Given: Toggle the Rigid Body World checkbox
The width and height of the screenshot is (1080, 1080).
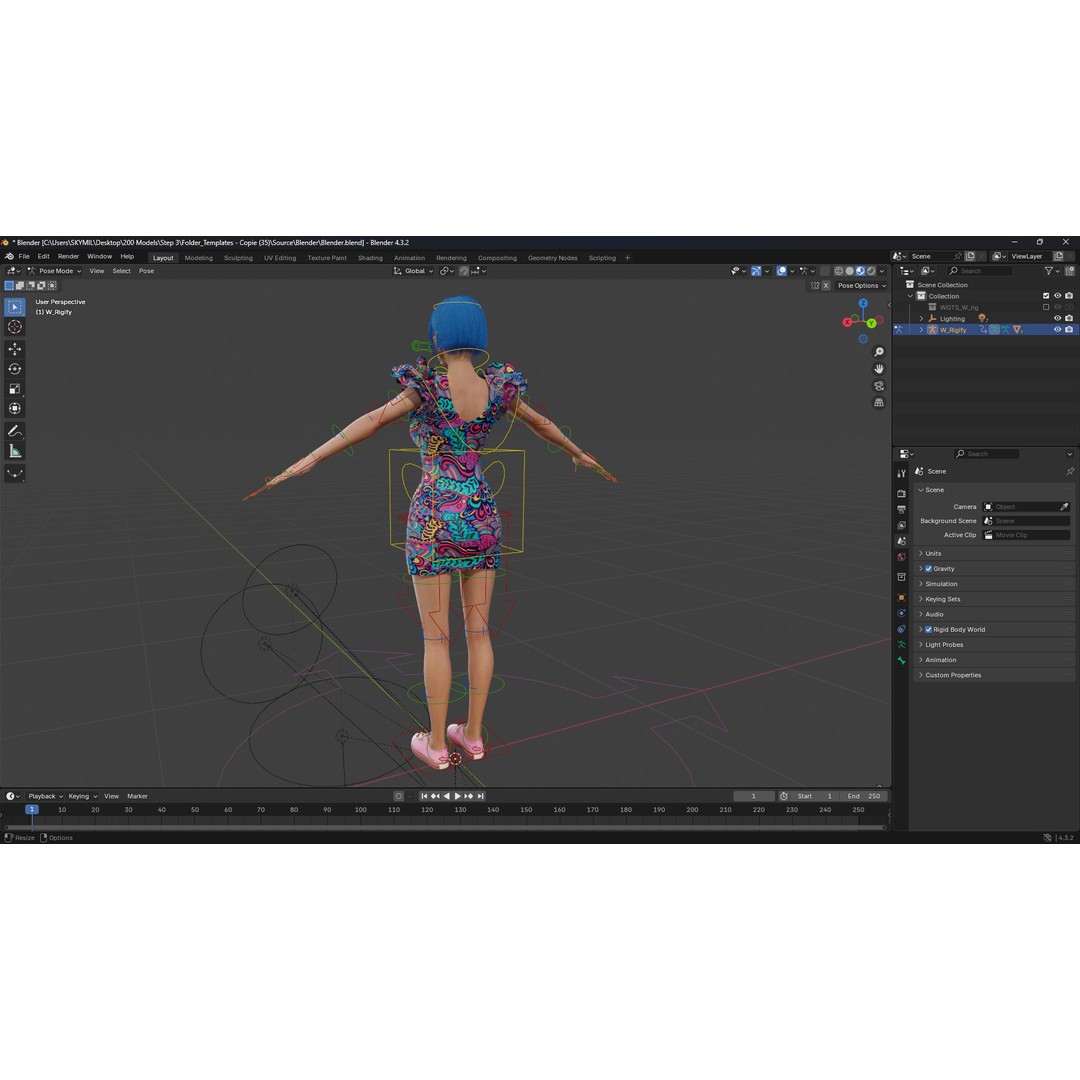Looking at the screenshot, I should coord(928,630).
